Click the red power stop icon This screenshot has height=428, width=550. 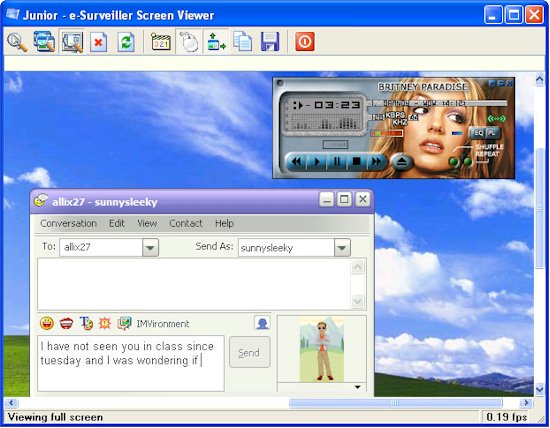point(304,42)
